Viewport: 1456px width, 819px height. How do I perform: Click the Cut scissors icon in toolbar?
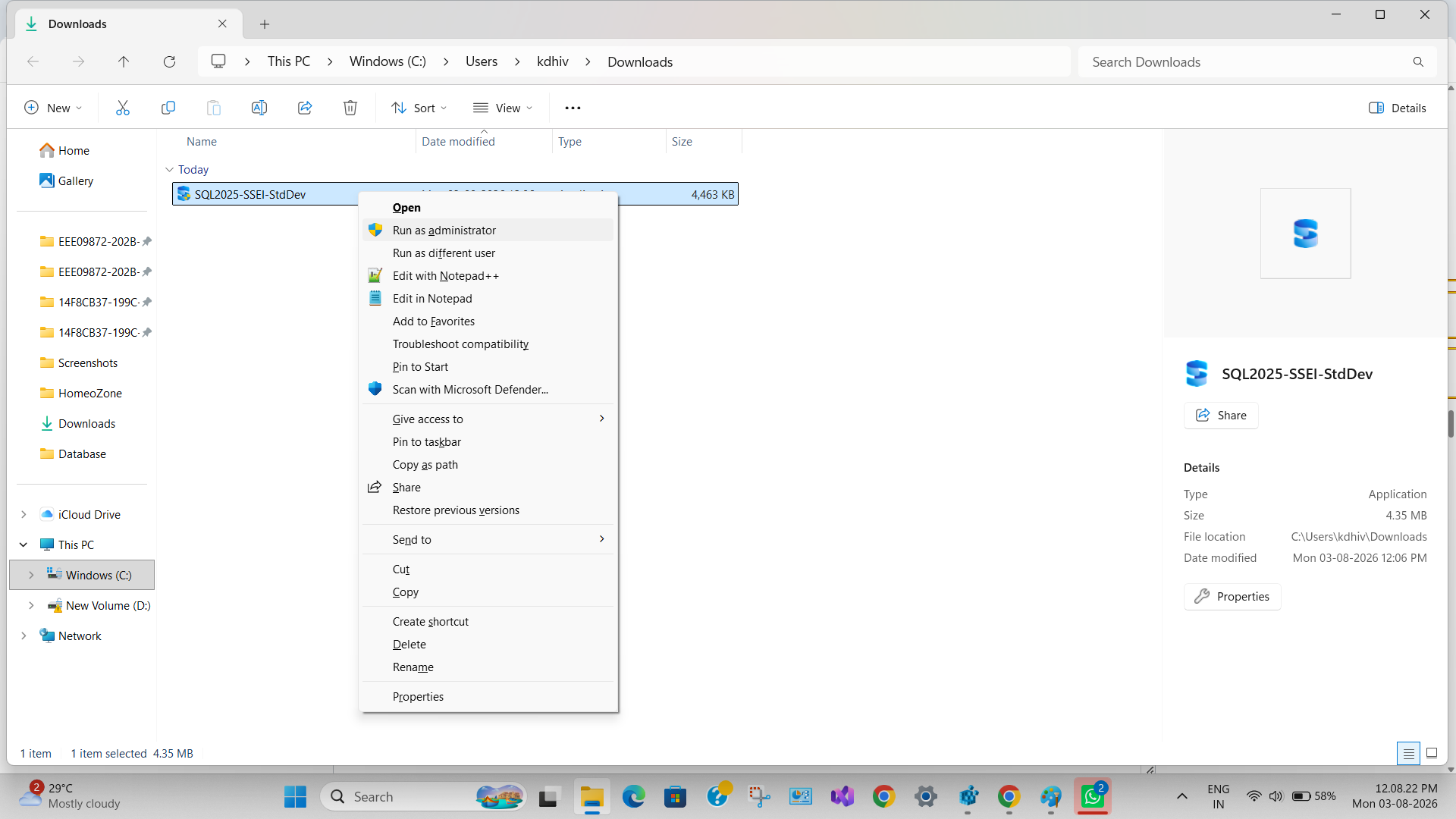[123, 108]
